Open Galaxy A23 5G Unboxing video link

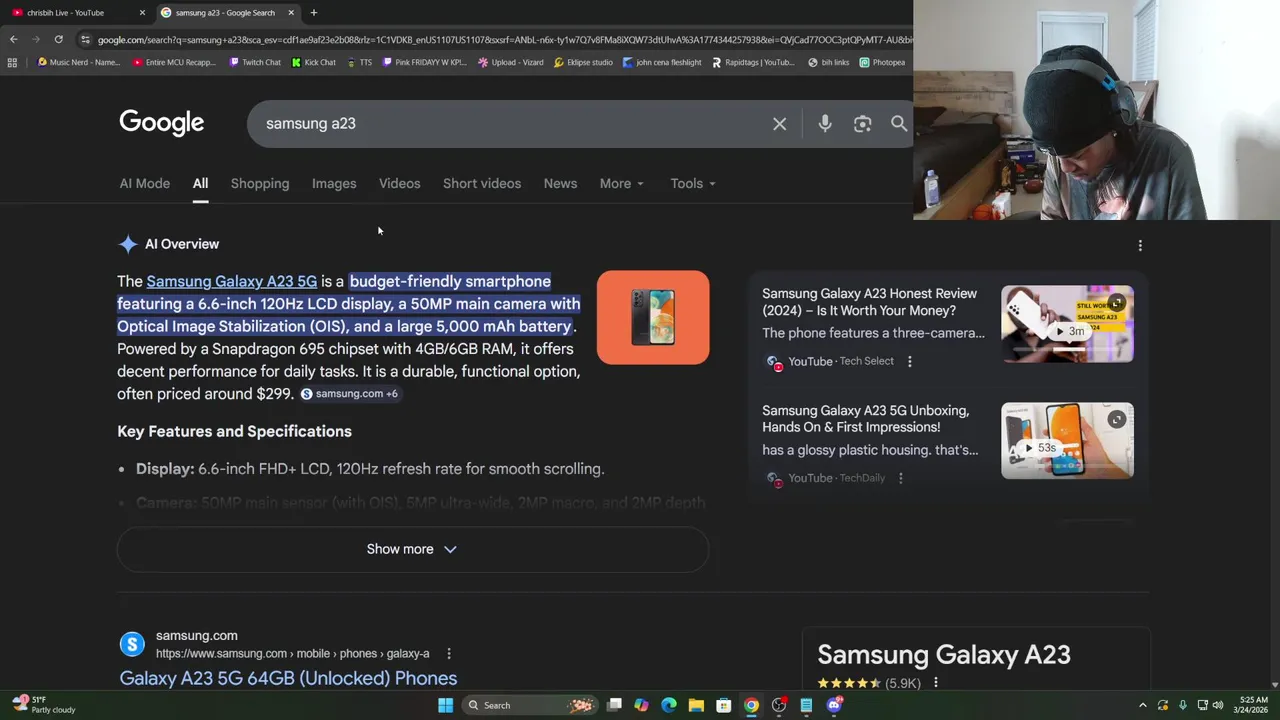(x=865, y=419)
